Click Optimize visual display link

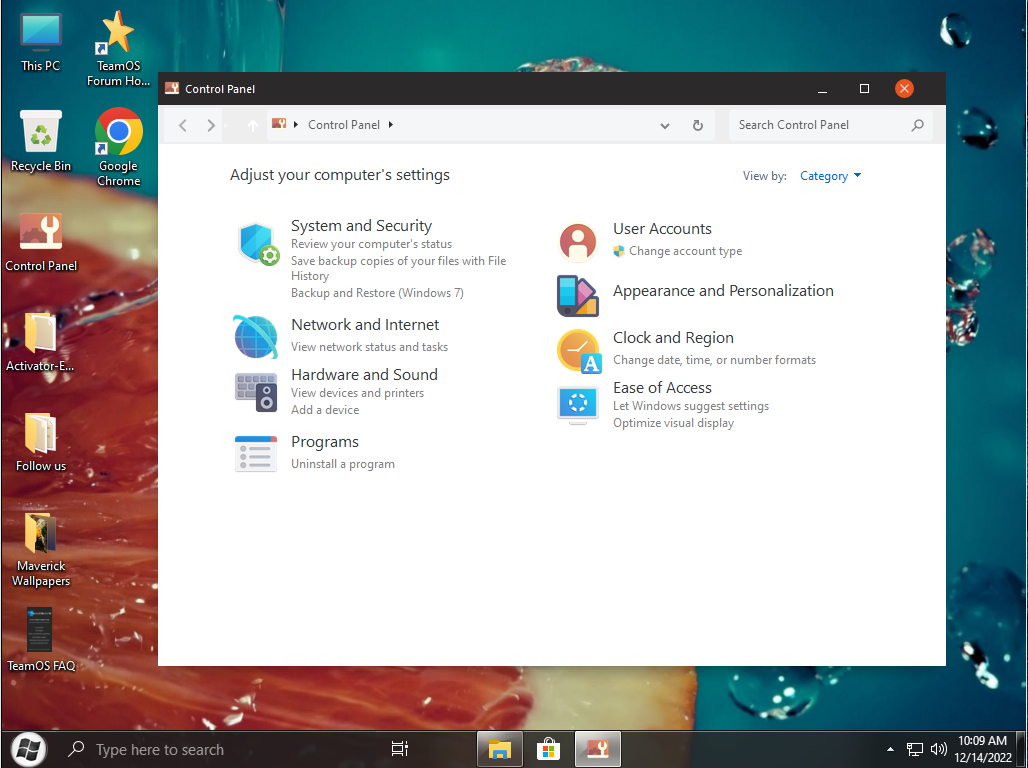(673, 423)
